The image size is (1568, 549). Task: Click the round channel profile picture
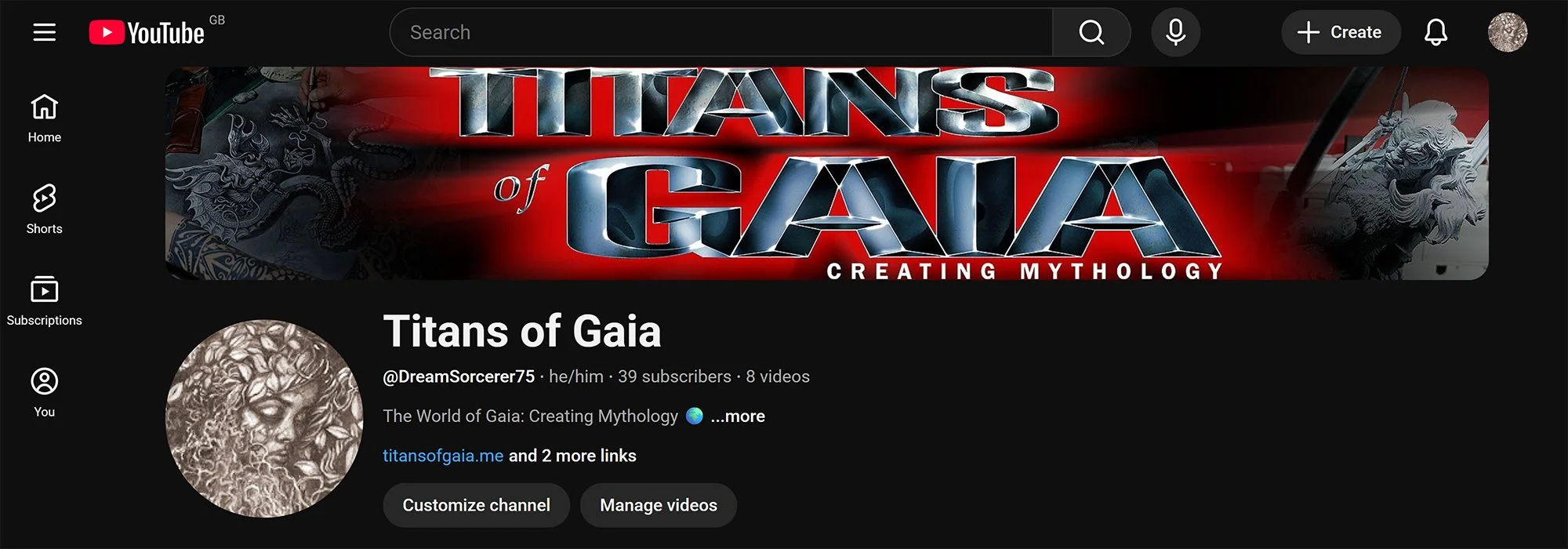pos(264,418)
